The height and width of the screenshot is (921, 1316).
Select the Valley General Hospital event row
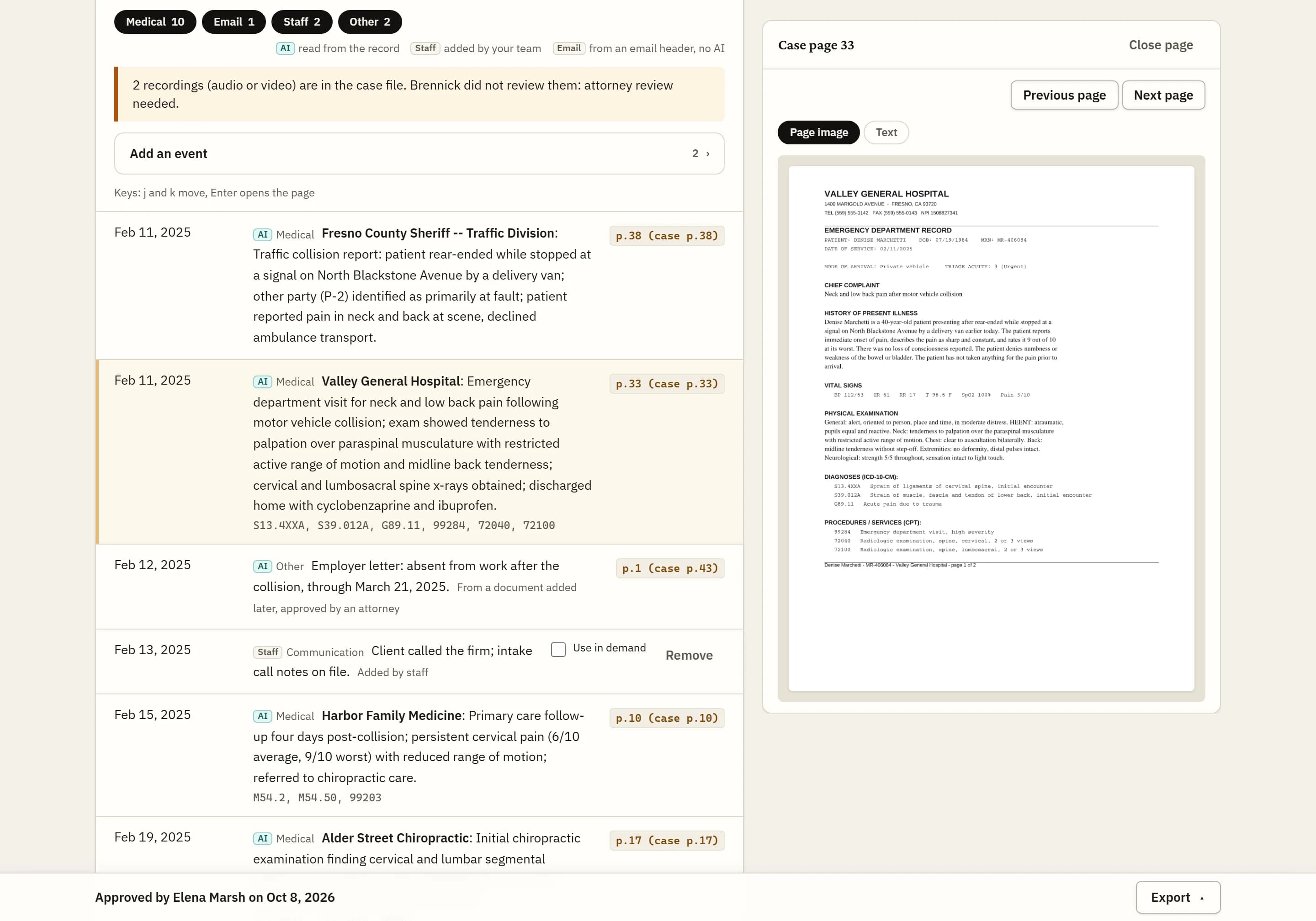419,452
